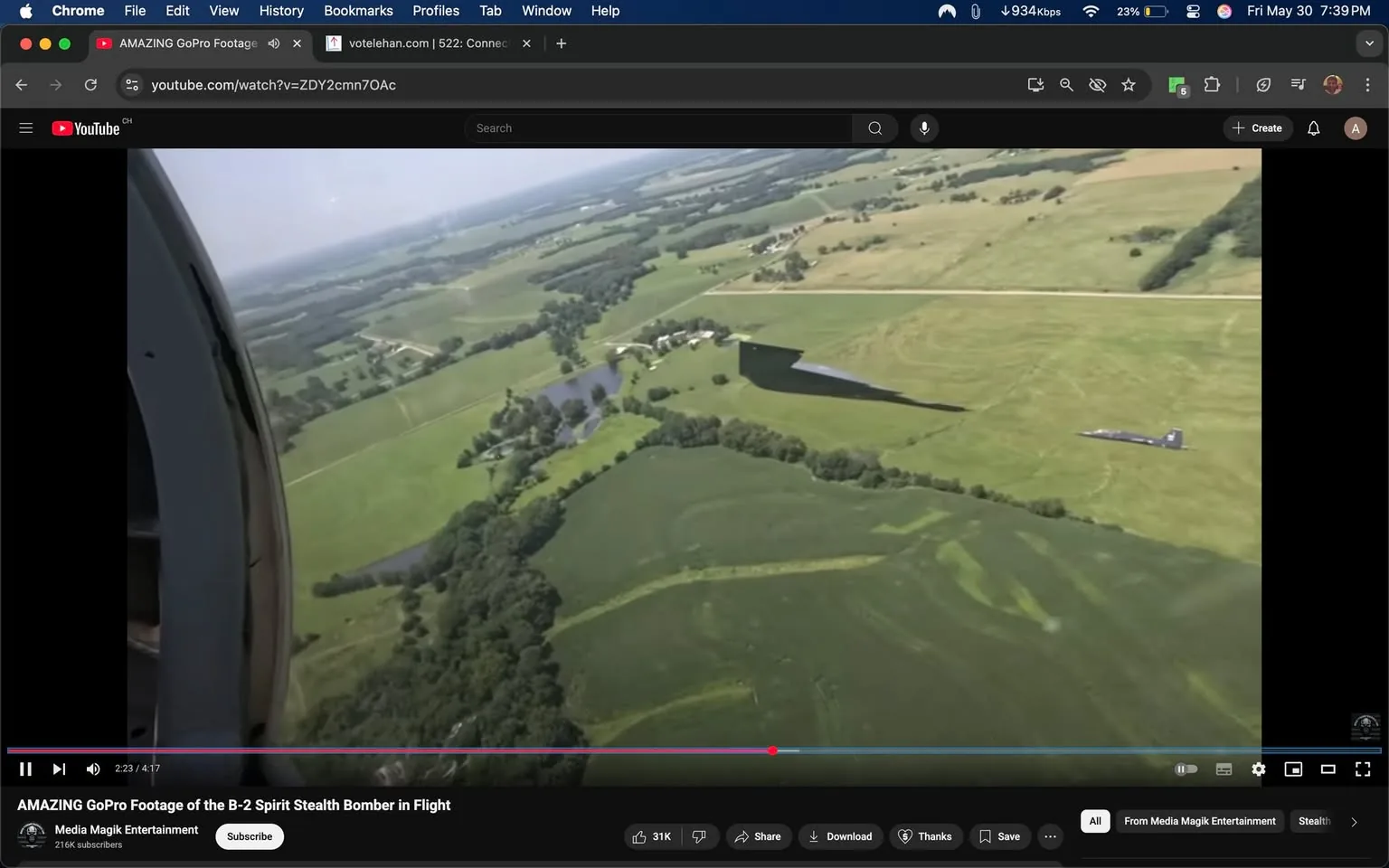Reveal more filter chips with right chevron
The image size is (1389, 868).
click(1353, 821)
